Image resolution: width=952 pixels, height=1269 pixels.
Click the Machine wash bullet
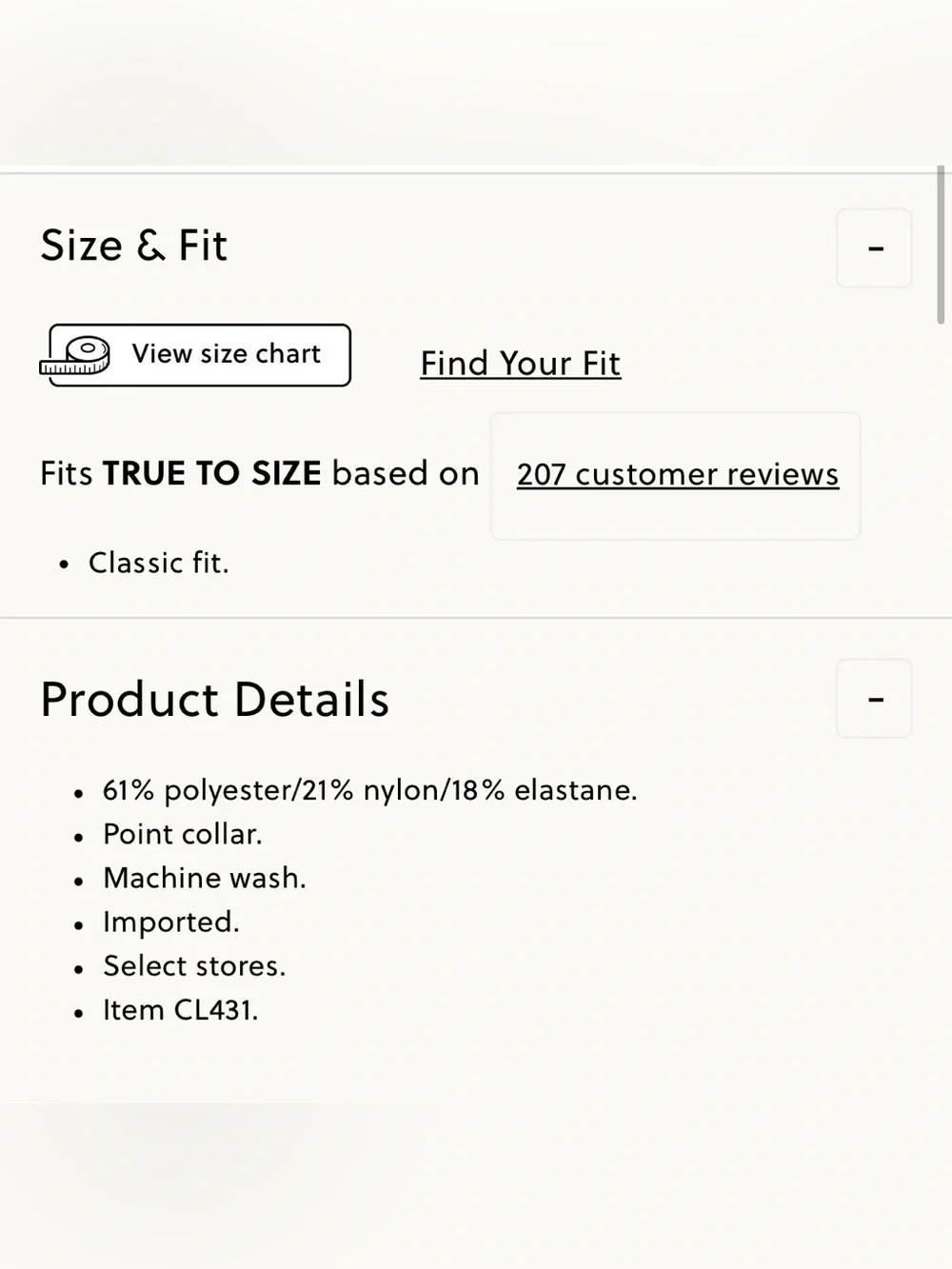tap(205, 878)
